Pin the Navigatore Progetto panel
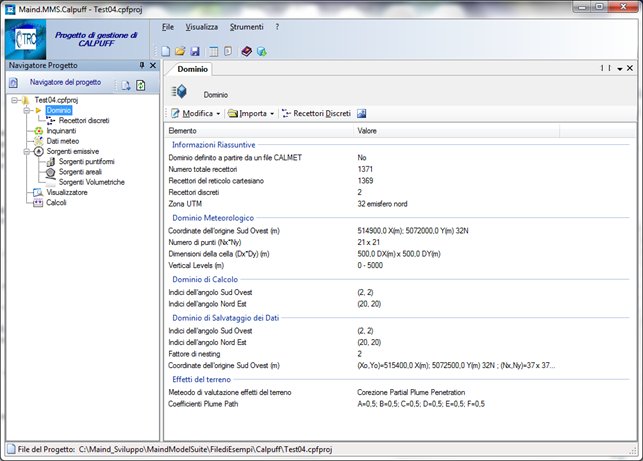The height and width of the screenshot is (461, 643). 142,65
